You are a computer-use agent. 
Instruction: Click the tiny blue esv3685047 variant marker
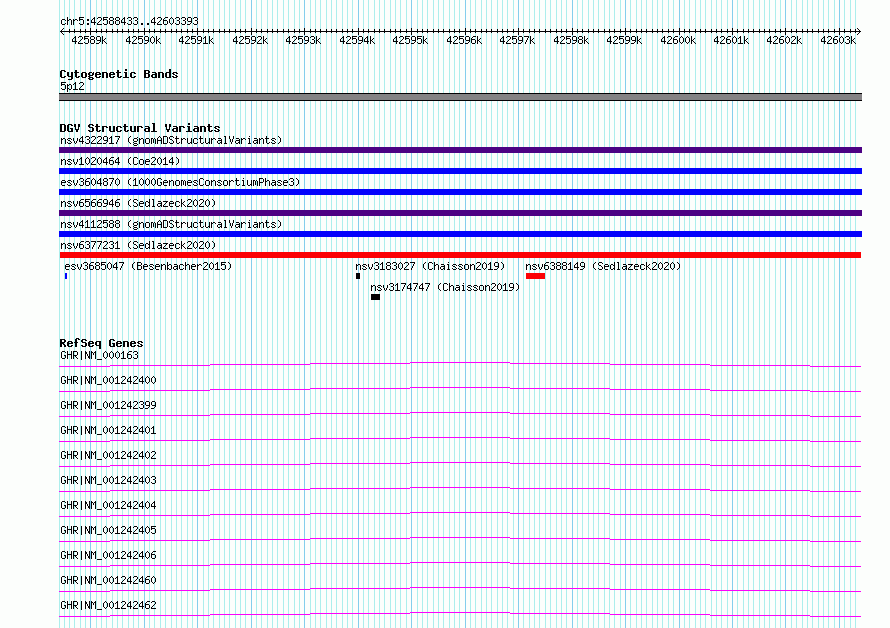tap(66, 276)
